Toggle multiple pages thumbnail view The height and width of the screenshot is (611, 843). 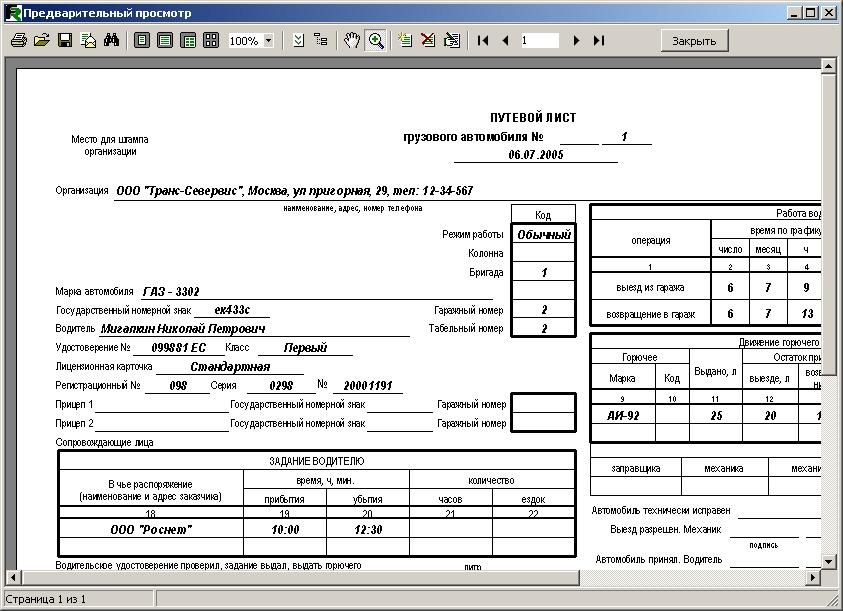pyautogui.click(x=211, y=40)
